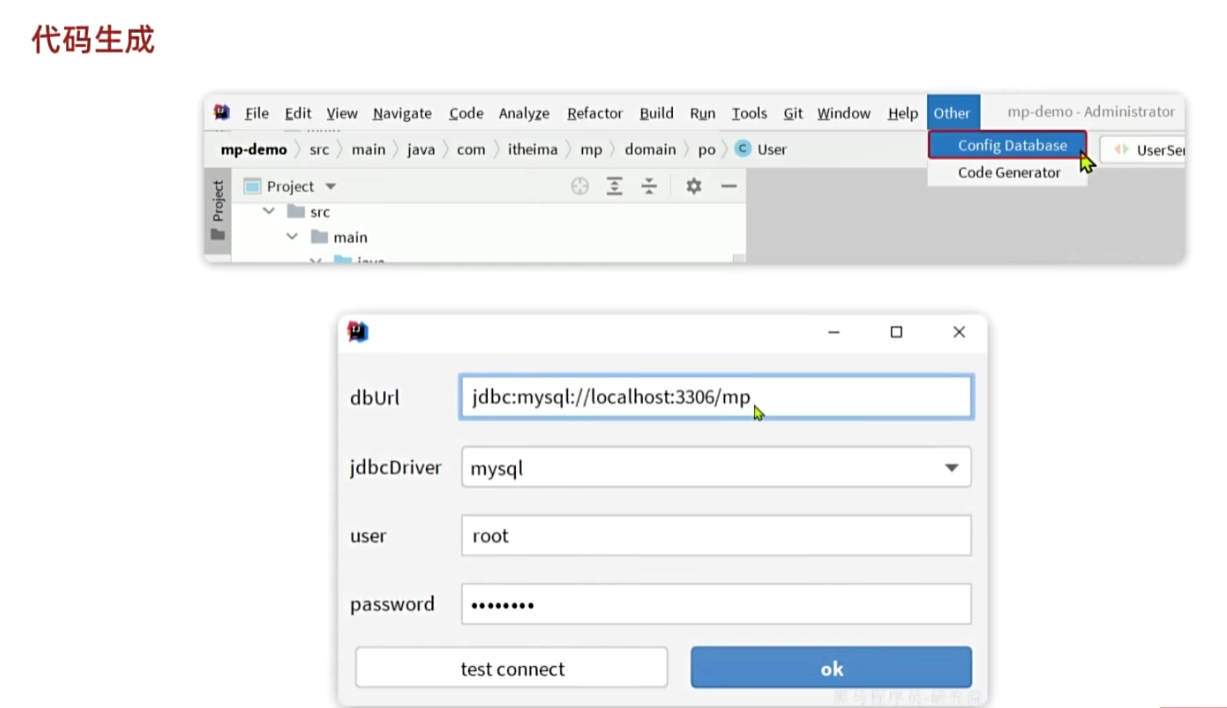
Task: Open the Tools menu
Action: 749,113
